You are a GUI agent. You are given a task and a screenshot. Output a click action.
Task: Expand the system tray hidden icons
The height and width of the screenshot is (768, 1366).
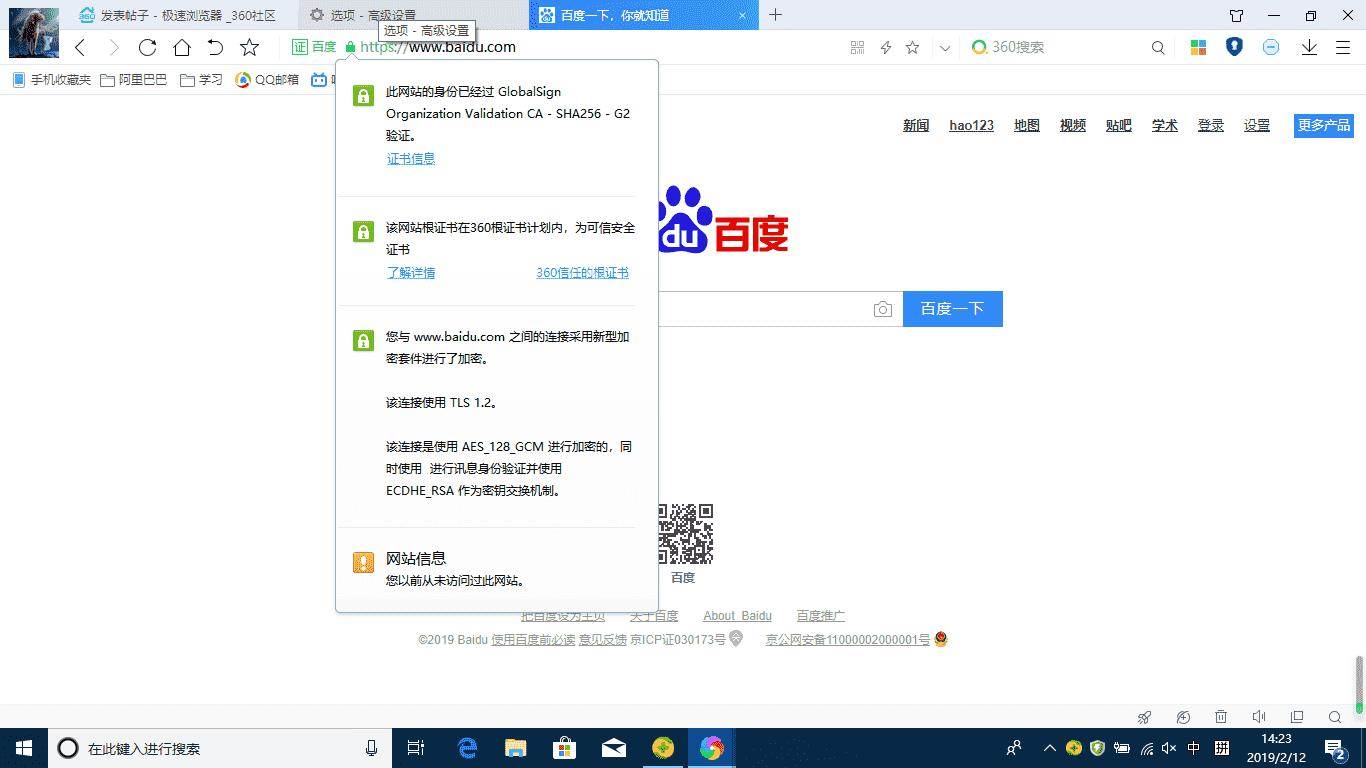coord(1049,748)
